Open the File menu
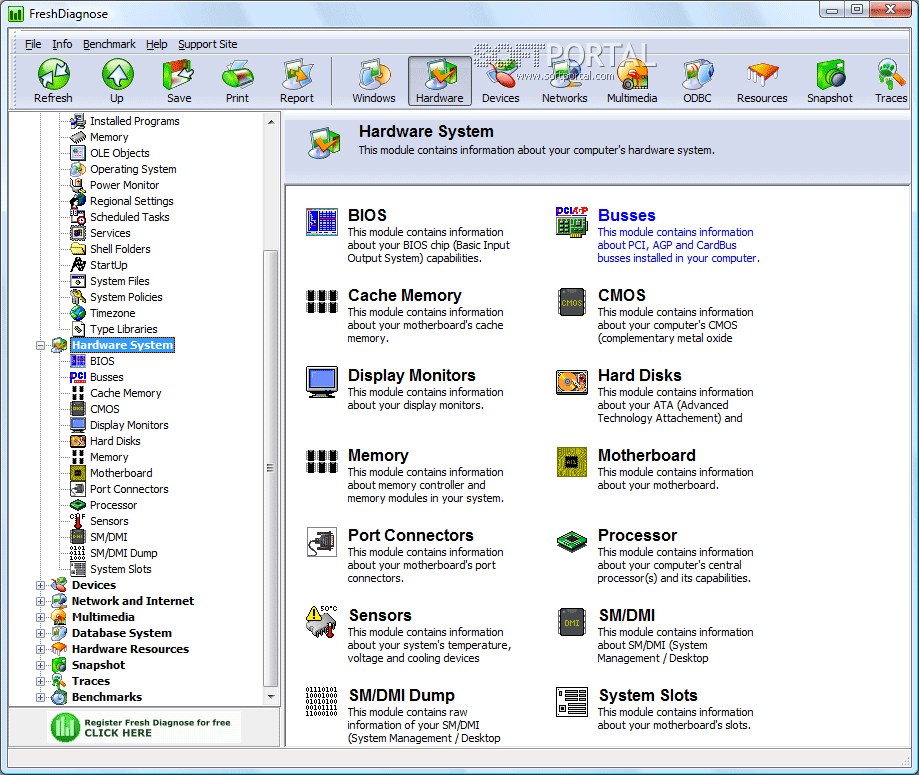 [33, 44]
